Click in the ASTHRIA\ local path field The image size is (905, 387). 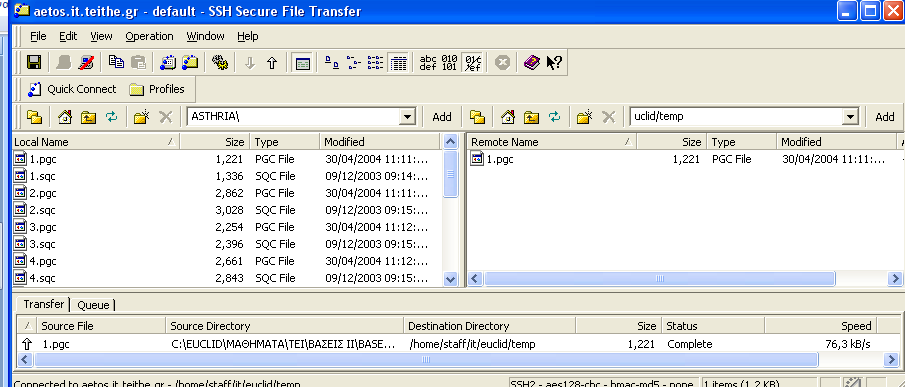point(293,117)
